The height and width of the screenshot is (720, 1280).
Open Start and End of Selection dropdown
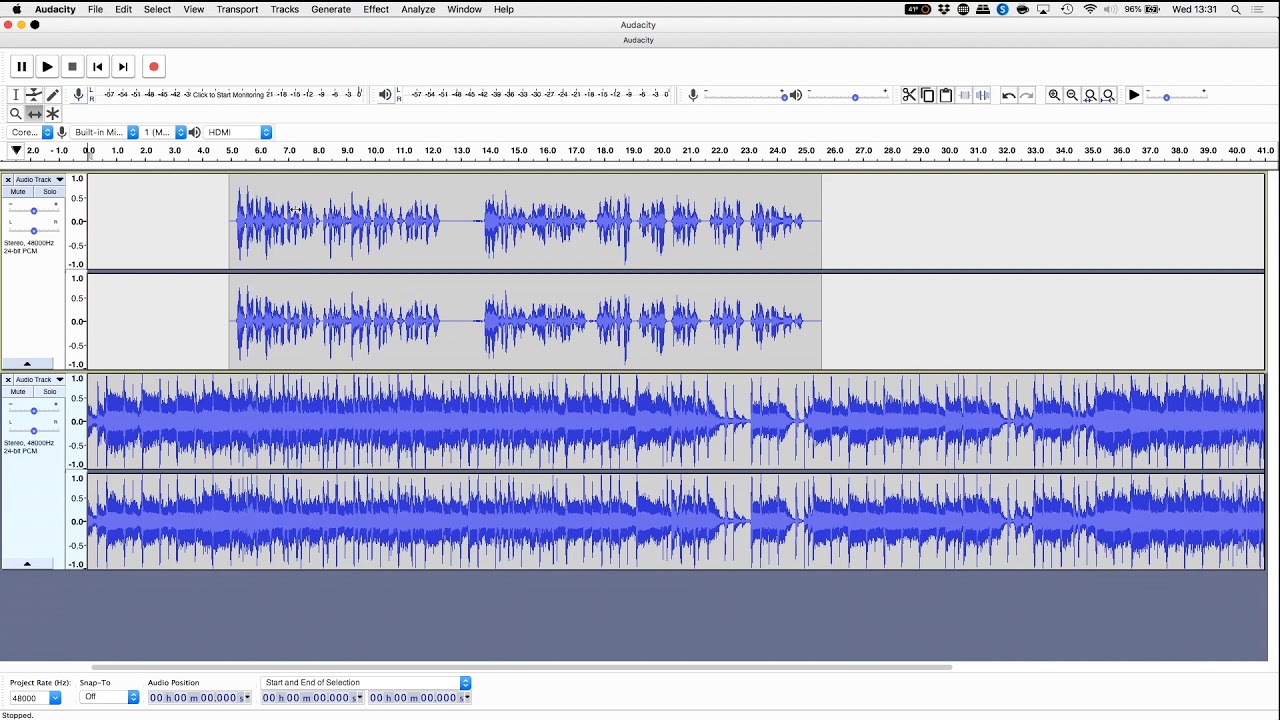click(365, 682)
